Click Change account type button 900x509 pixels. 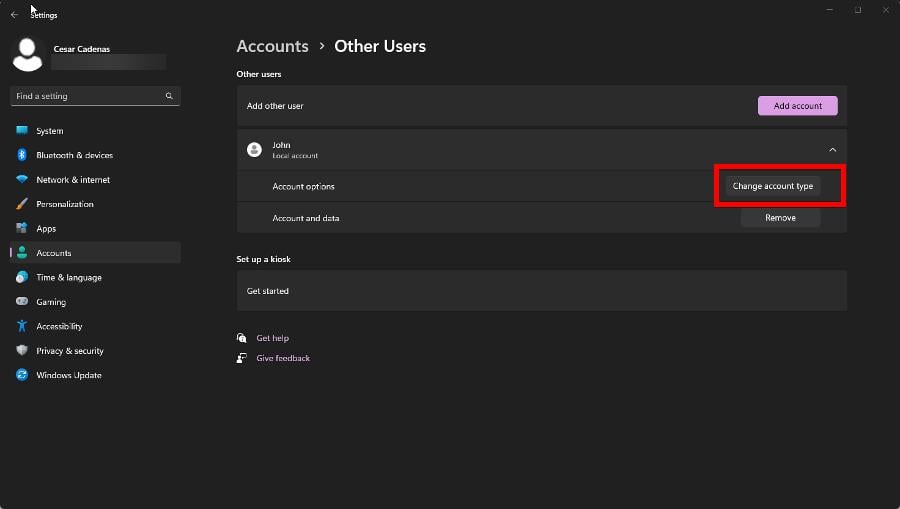click(773, 186)
